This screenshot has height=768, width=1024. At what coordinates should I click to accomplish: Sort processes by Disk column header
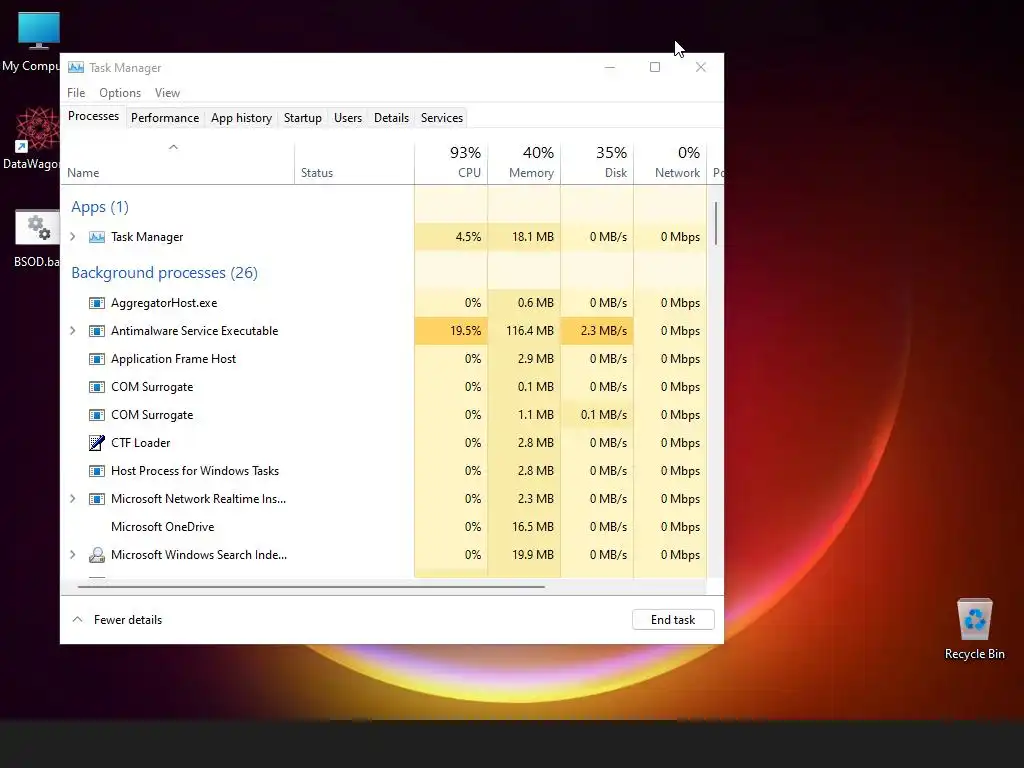coord(598,161)
